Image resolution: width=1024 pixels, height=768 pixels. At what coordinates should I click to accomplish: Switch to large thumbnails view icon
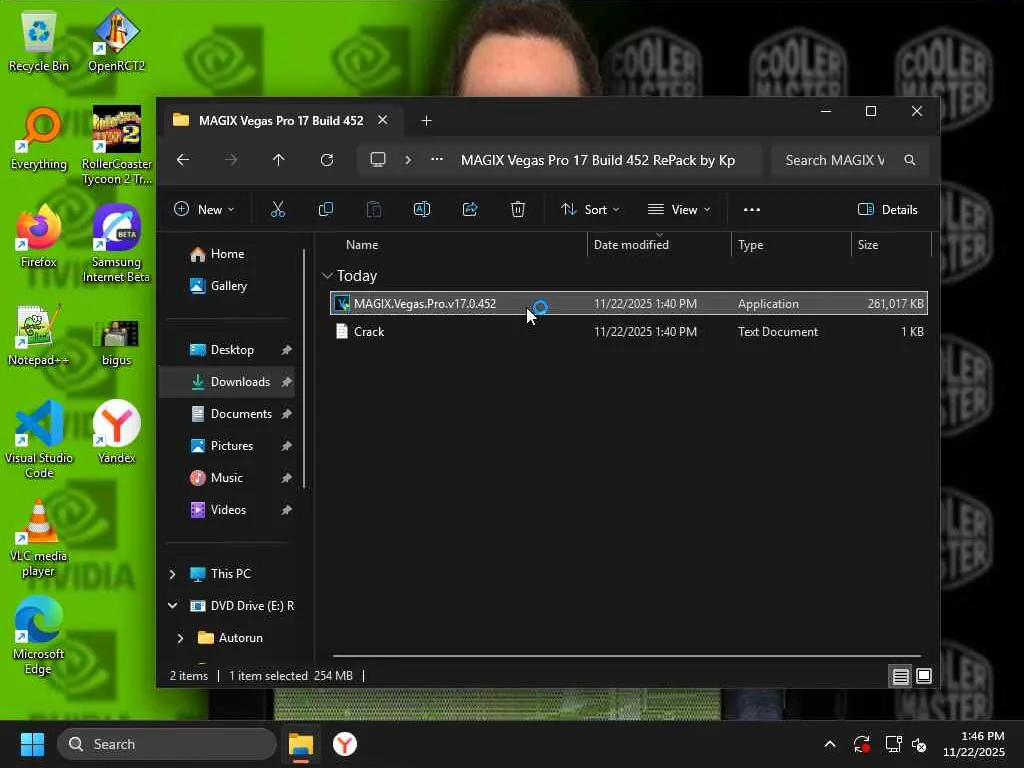tap(923, 676)
